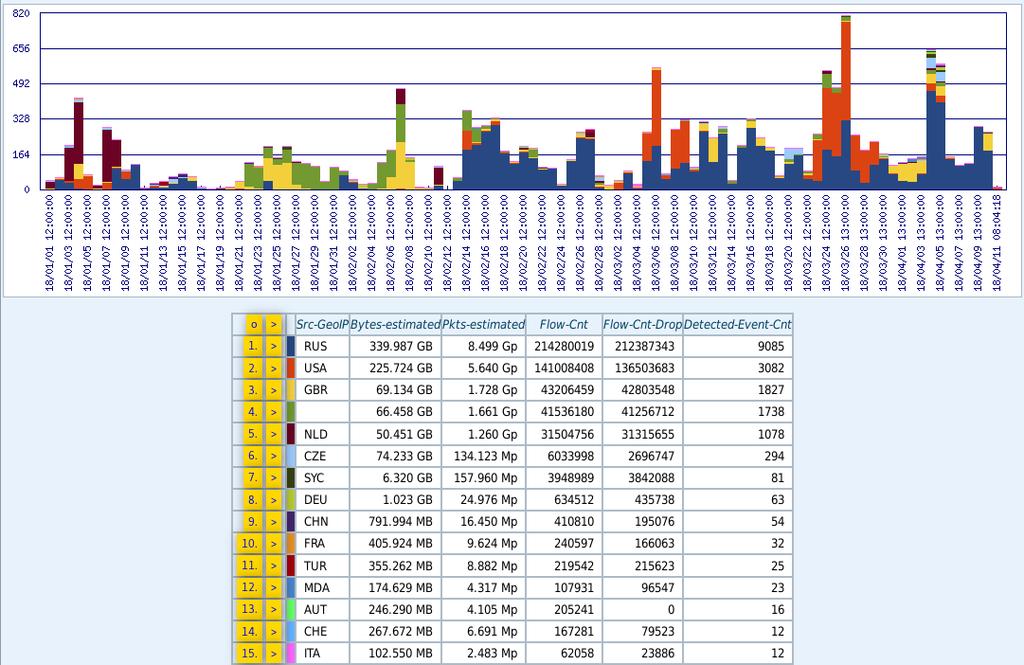Click the '791.994 MB' bytes cell
The width and height of the screenshot is (1024, 665).
(396, 522)
